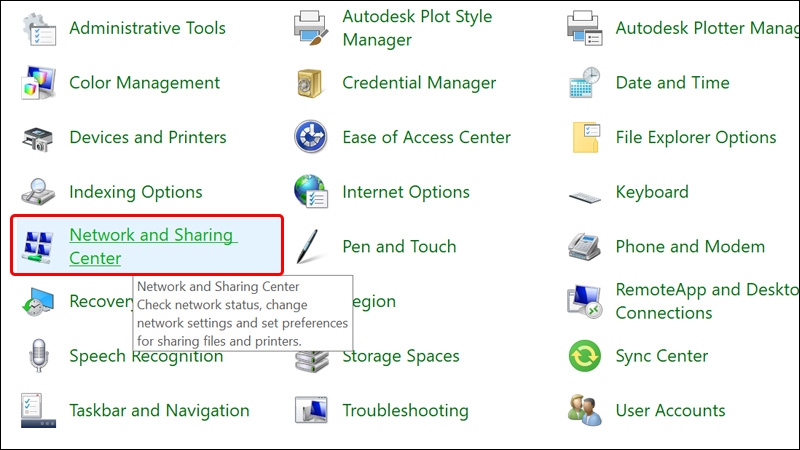The image size is (800, 450).
Task: Click the Pen and Touch label
Action: (399, 247)
